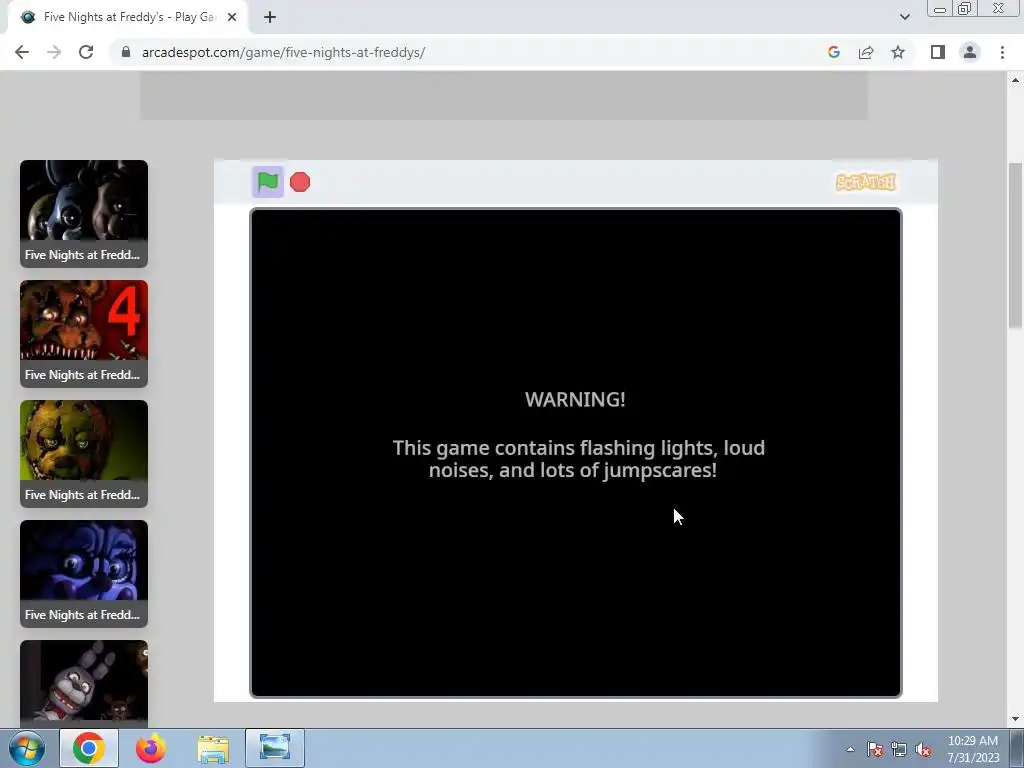Go forward using the browser arrow
1024x768 pixels.
54,52
